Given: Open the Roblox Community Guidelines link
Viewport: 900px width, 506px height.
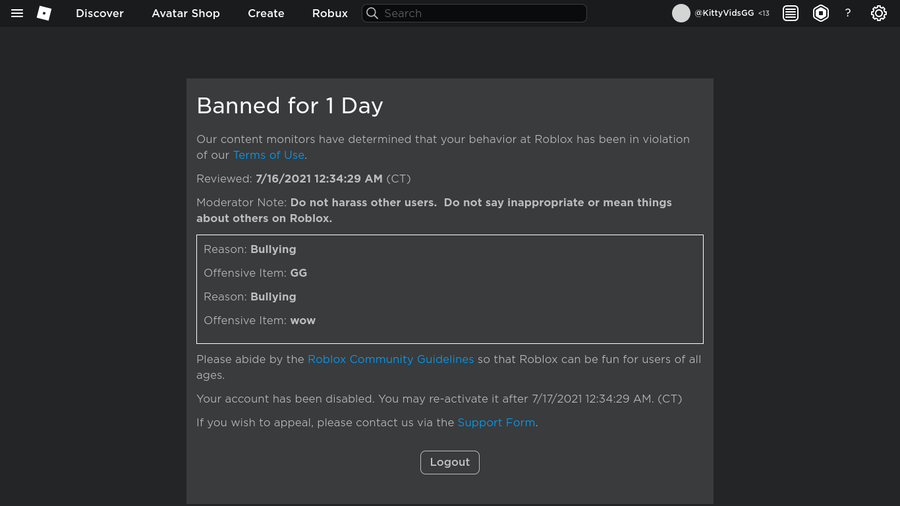Looking at the screenshot, I should [390, 359].
